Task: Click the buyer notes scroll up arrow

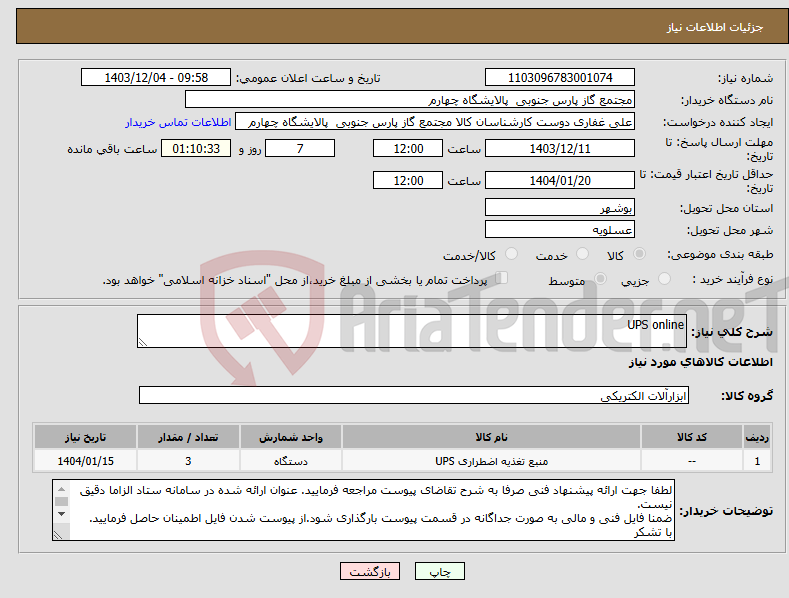Action: point(61,489)
